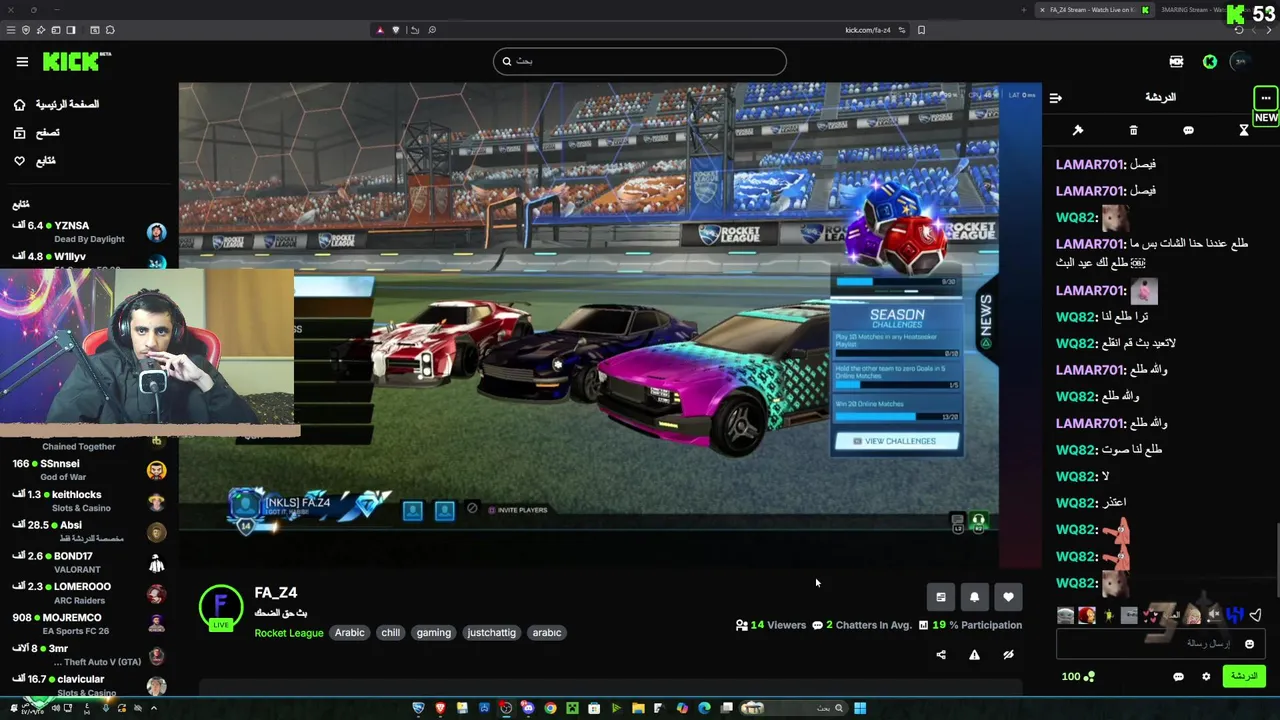
Task: Click the 14 Viewers count
Action: click(x=771, y=625)
